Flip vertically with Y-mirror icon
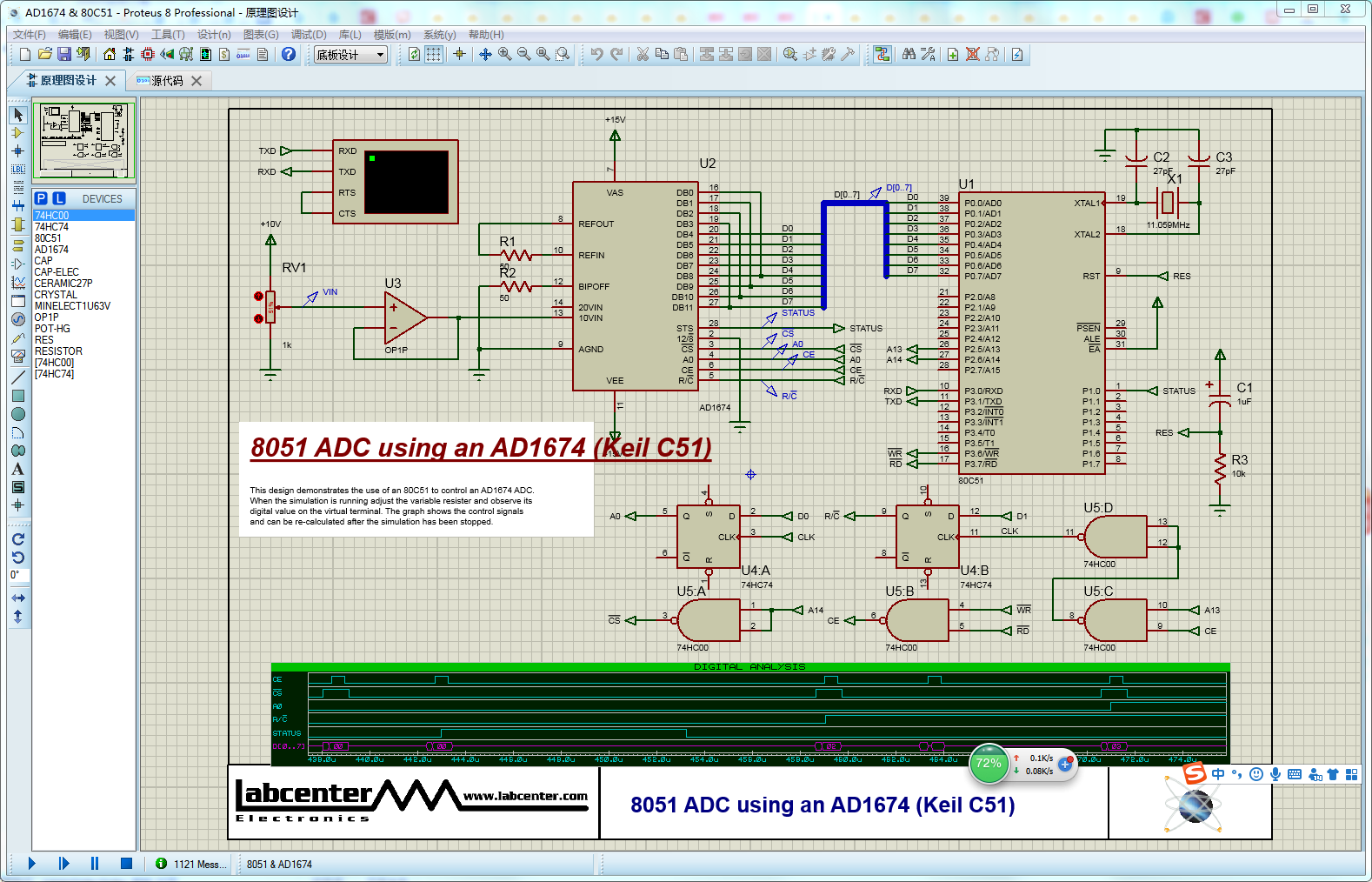 [18, 617]
